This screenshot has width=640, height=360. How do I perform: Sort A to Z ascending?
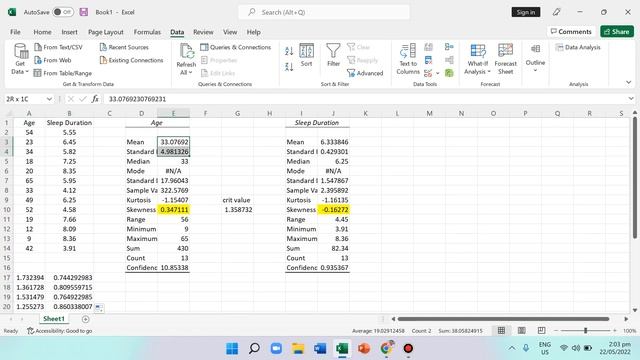(x=289, y=51)
